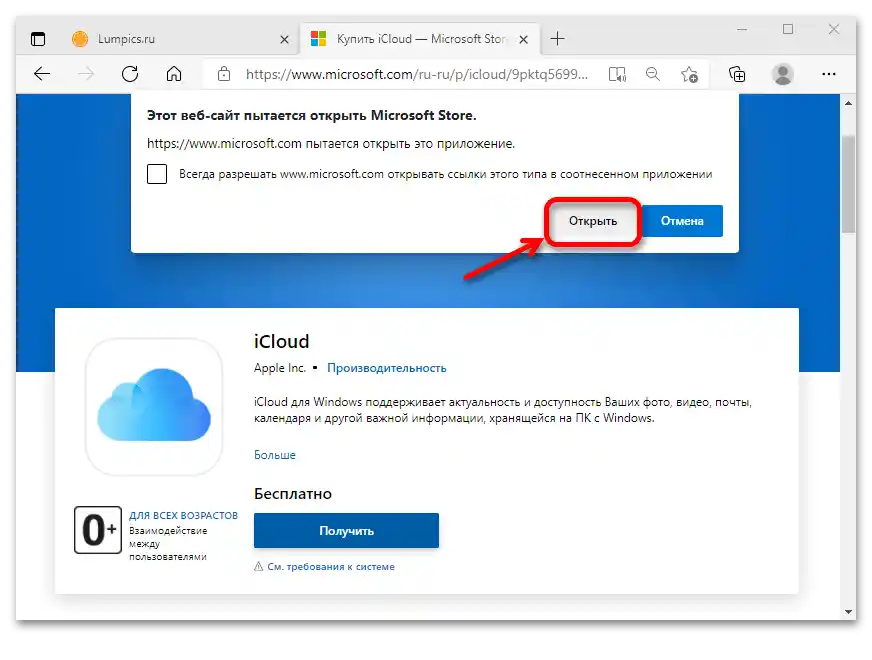This screenshot has width=872, height=660.
Task: Click the scrollbar down arrow
Action: point(848,612)
